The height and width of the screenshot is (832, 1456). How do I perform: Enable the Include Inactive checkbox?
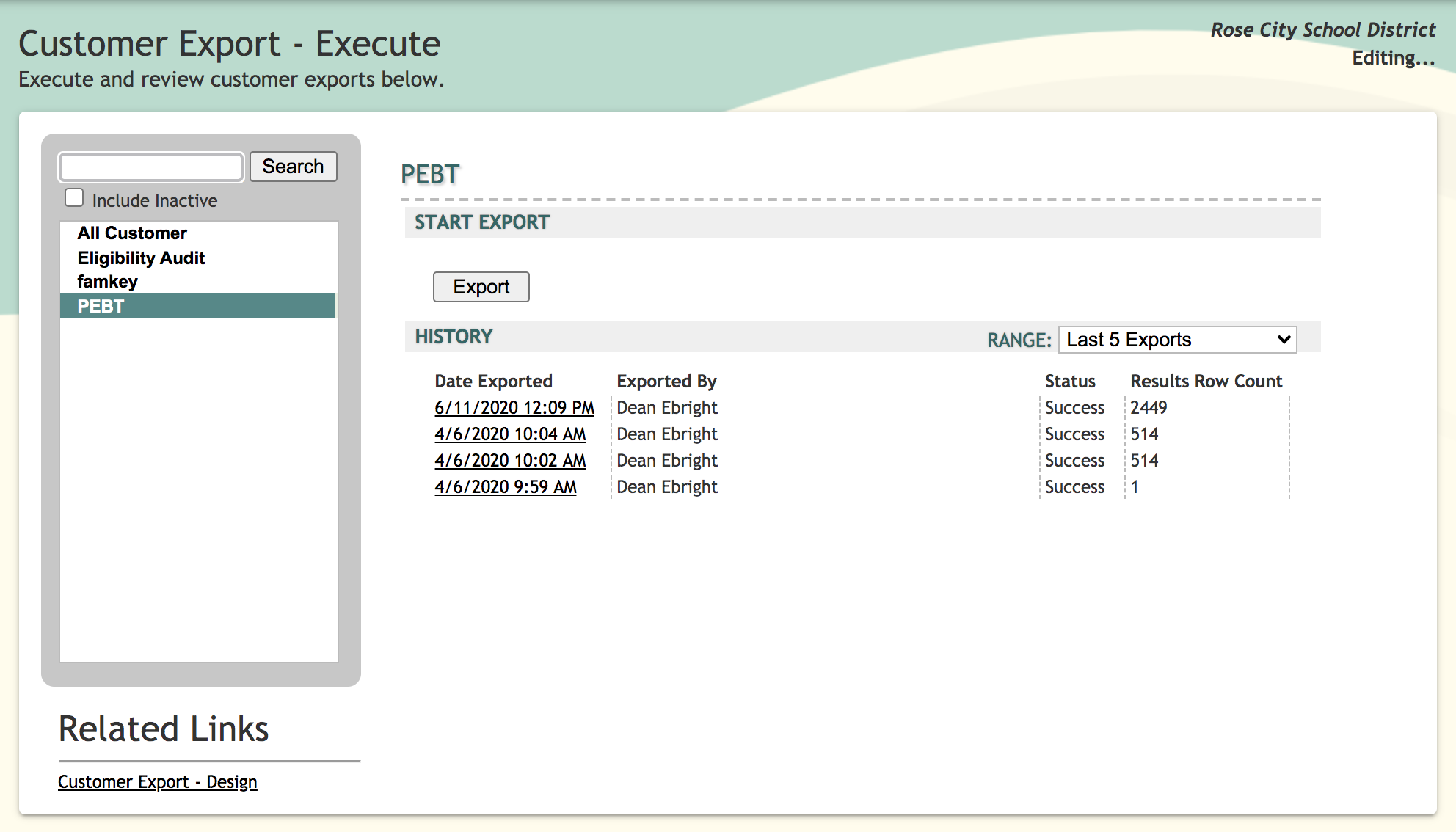pyautogui.click(x=74, y=198)
